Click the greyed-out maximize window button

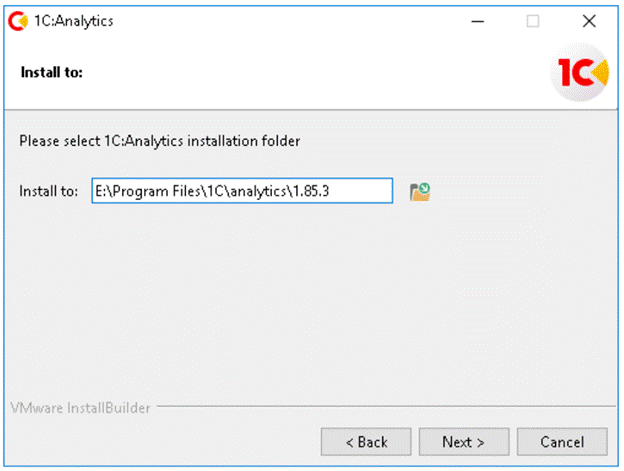click(x=533, y=21)
